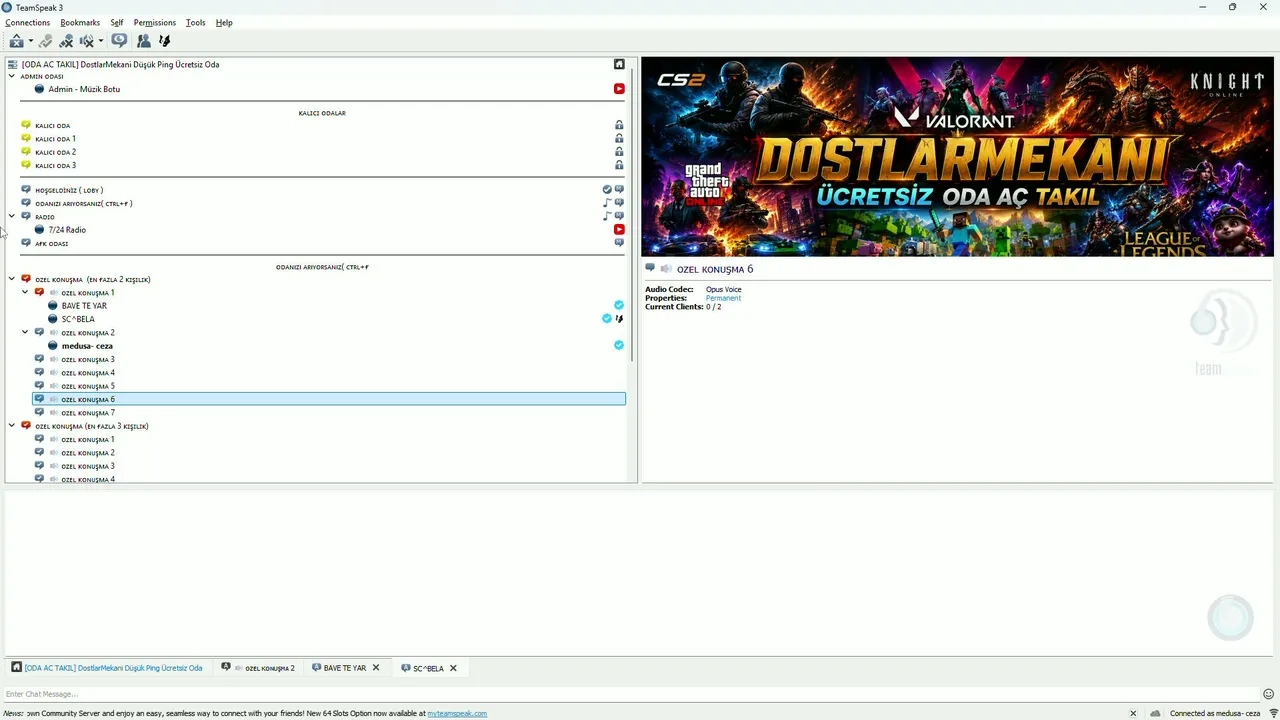Click the connection quality signal icon
Screen dimensions: 1280x720
pyautogui.click(x=1273, y=714)
